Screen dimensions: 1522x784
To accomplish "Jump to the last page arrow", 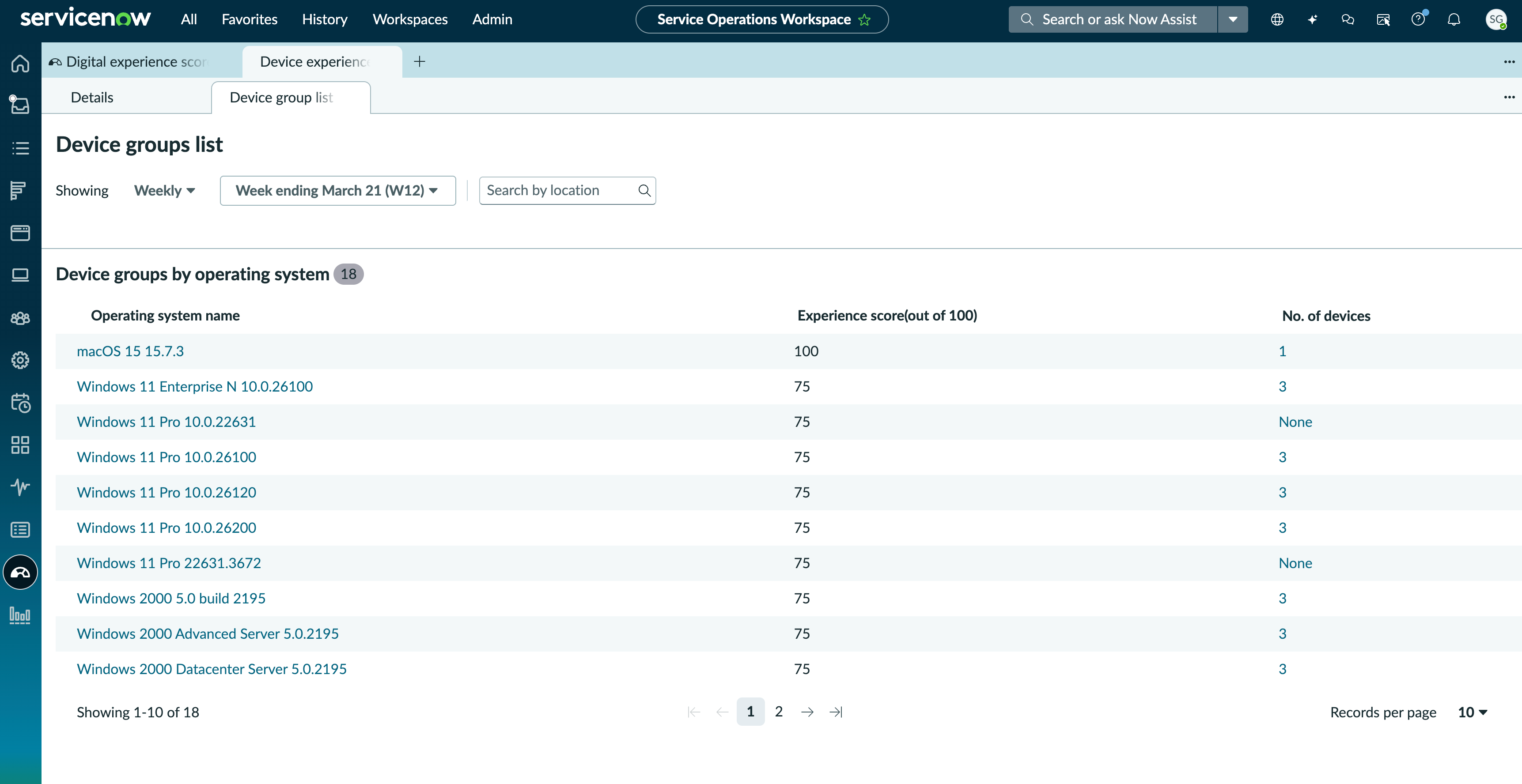I will (x=836, y=712).
